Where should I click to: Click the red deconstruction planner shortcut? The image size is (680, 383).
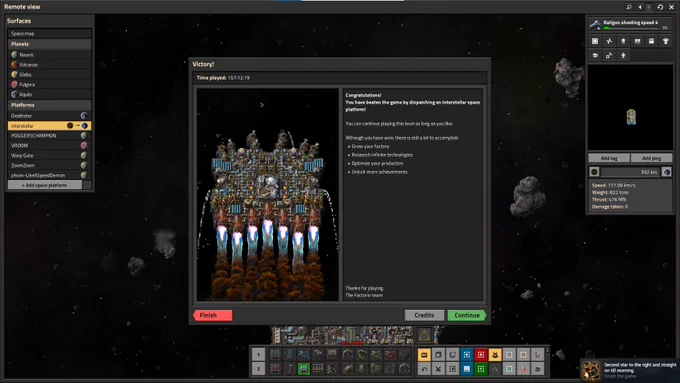click(481, 355)
